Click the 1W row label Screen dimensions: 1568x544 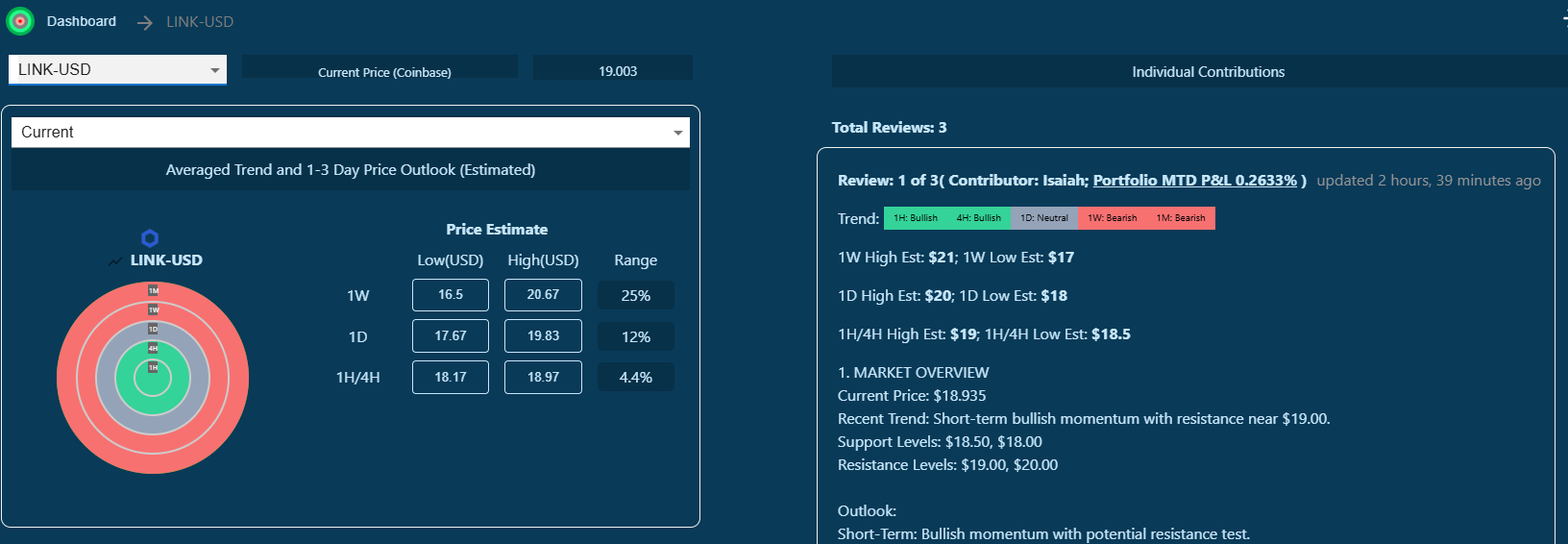pos(358,296)
